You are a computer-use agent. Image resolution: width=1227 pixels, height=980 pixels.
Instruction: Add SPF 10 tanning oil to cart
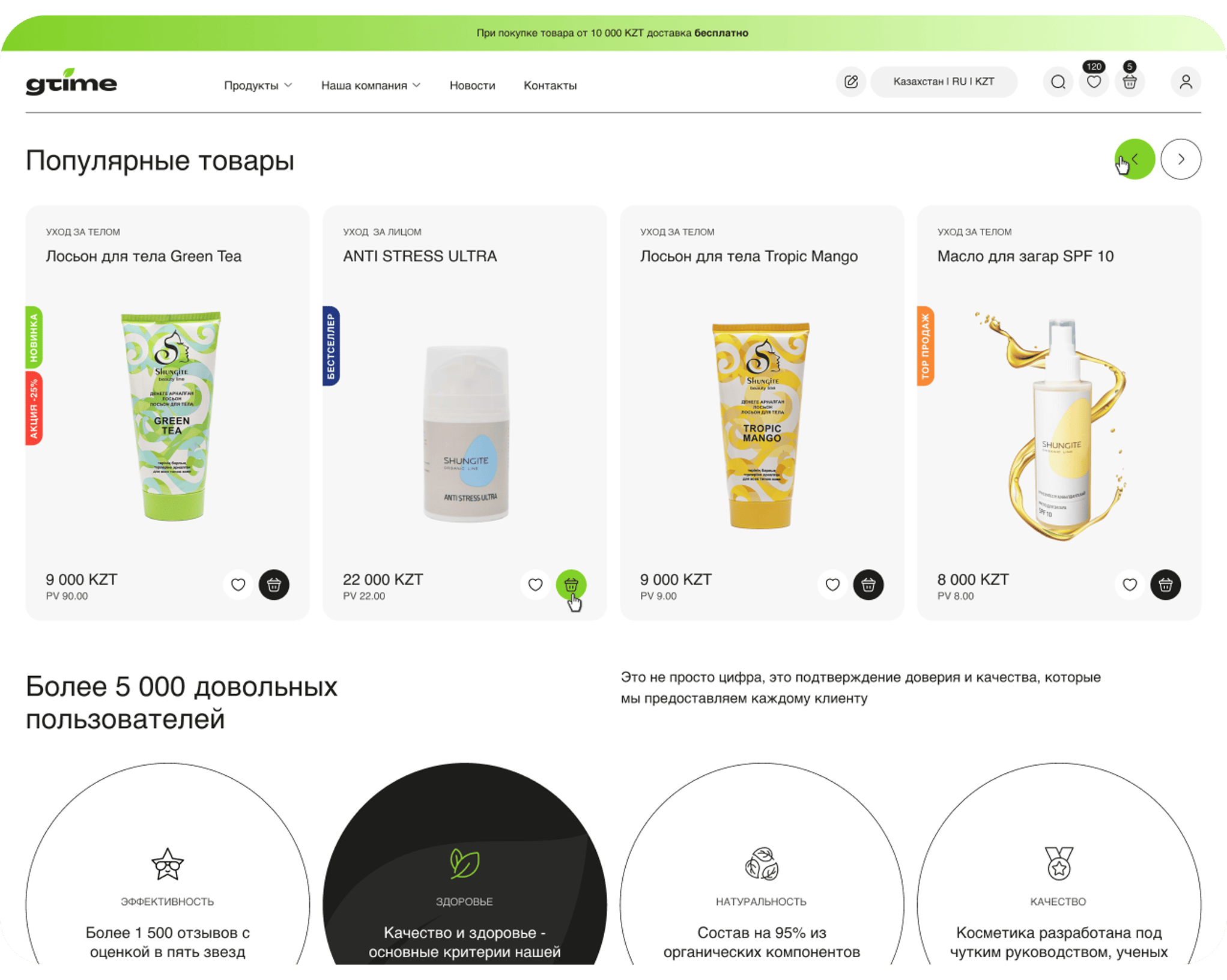coord(1165,584)
